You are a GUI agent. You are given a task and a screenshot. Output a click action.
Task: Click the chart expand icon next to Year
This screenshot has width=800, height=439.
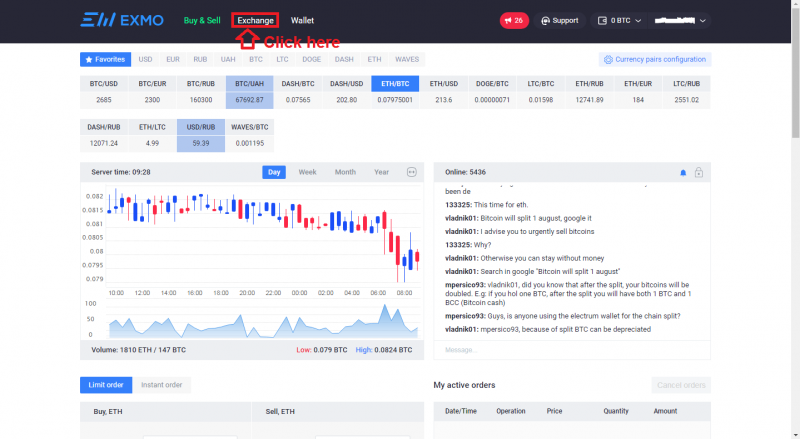[x=412, y=172]
